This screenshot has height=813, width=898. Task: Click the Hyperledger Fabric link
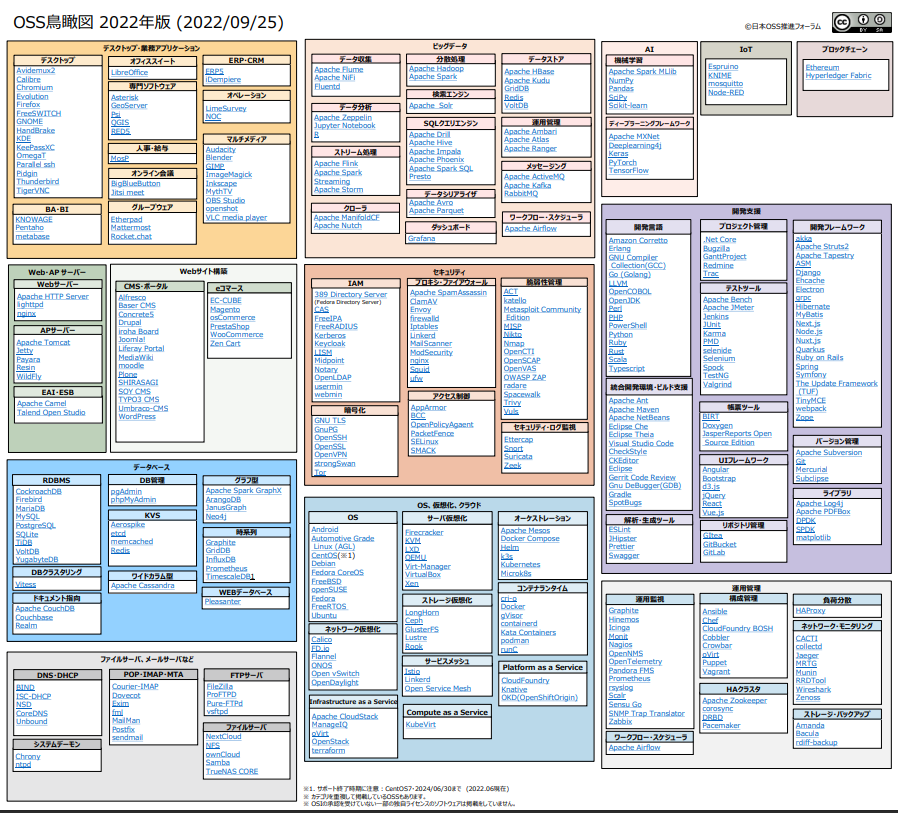(x=838, y=76)
